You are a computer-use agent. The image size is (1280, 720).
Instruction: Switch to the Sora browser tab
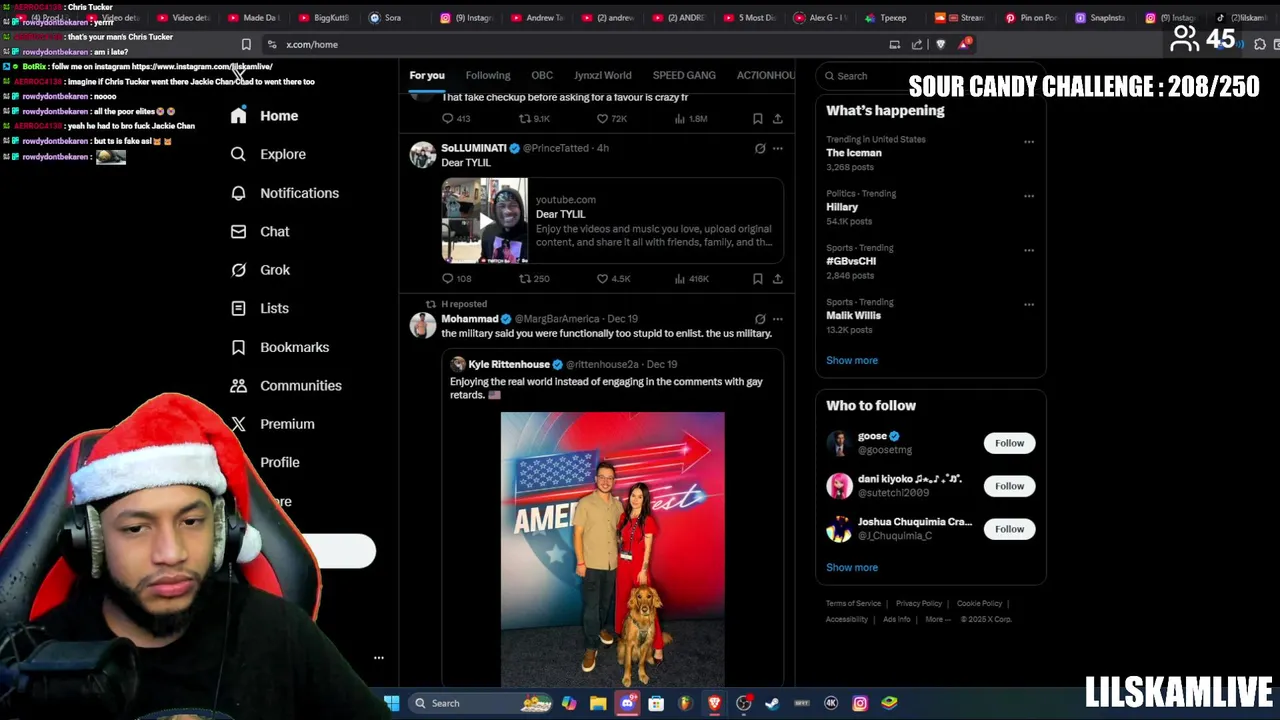pos(386,17)
